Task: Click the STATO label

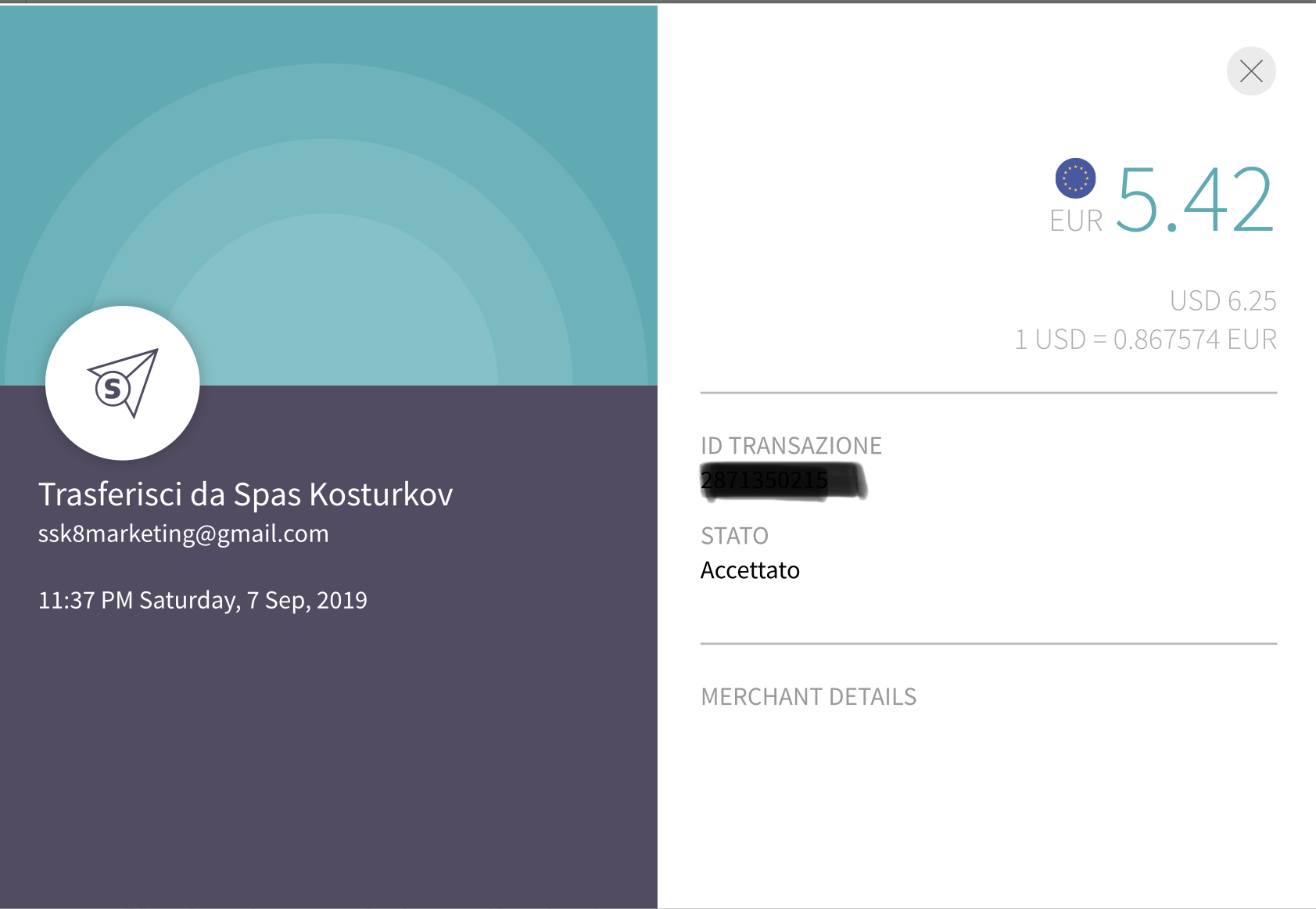Action: pyautogui.click(x=734, y=536)
